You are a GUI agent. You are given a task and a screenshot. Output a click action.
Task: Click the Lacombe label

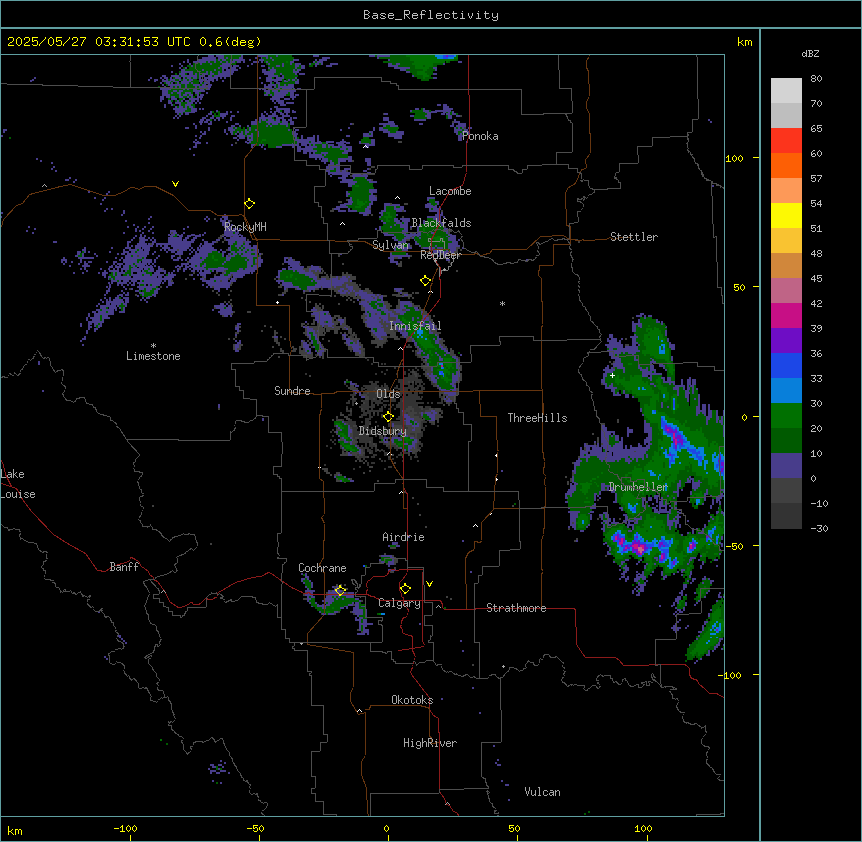[x=450, y=191]
